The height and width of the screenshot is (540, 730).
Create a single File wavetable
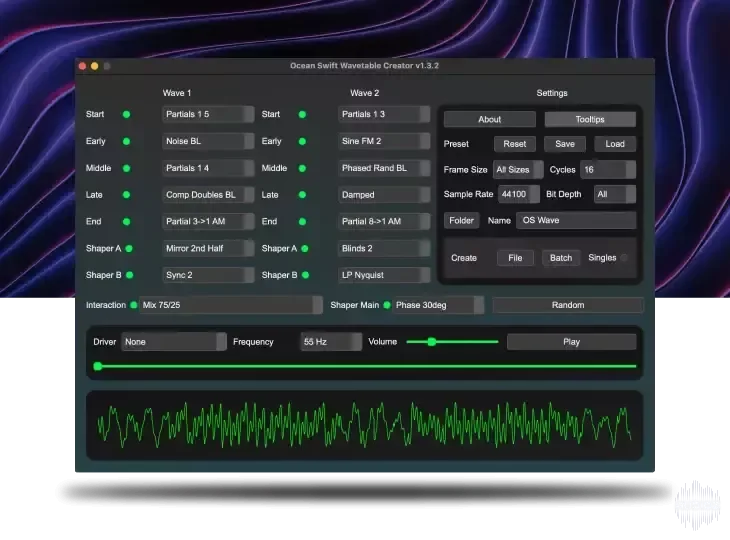coord(515,258)
